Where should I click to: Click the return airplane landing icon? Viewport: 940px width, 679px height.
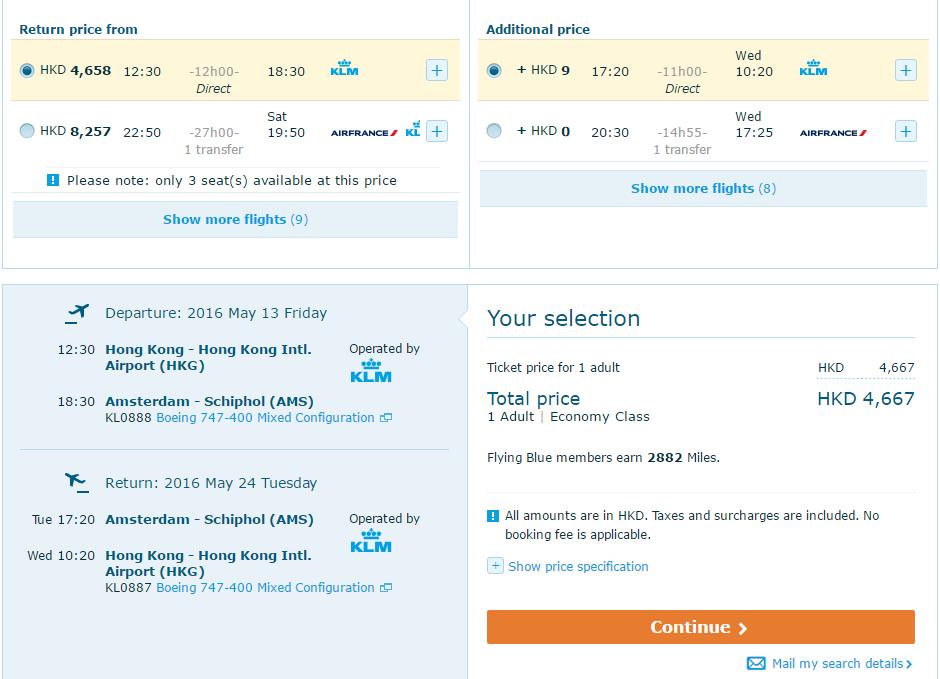77,482
